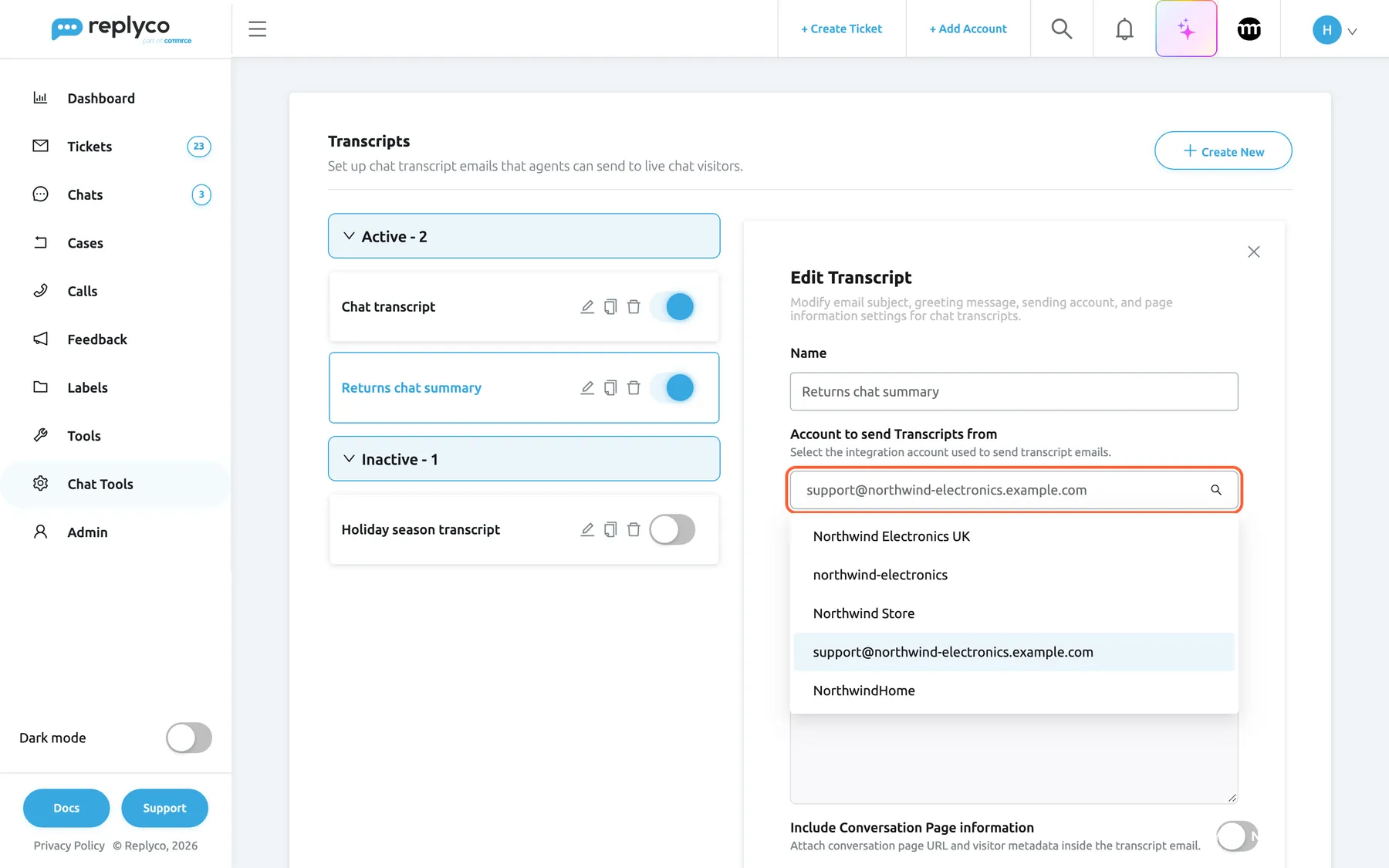Delete the Holiday season transcript
This screenshot has width=1389, height=868.
634,529
